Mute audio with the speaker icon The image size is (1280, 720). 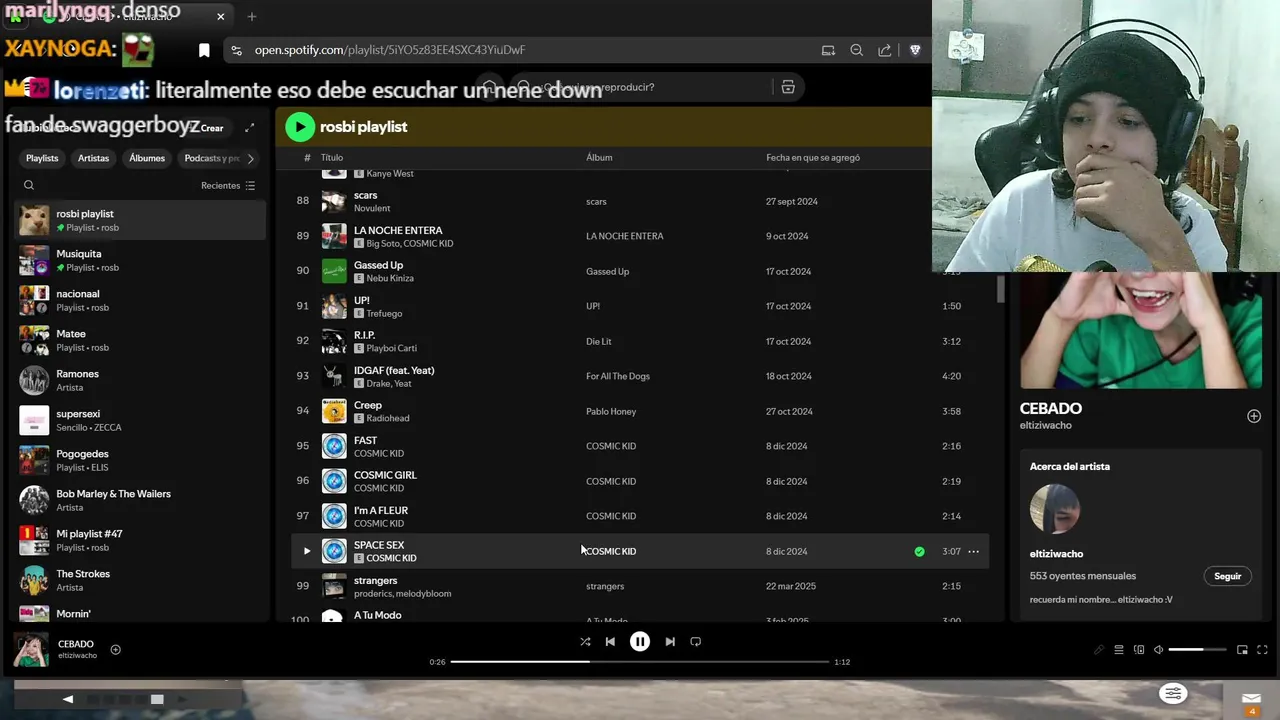(1158, 650)
